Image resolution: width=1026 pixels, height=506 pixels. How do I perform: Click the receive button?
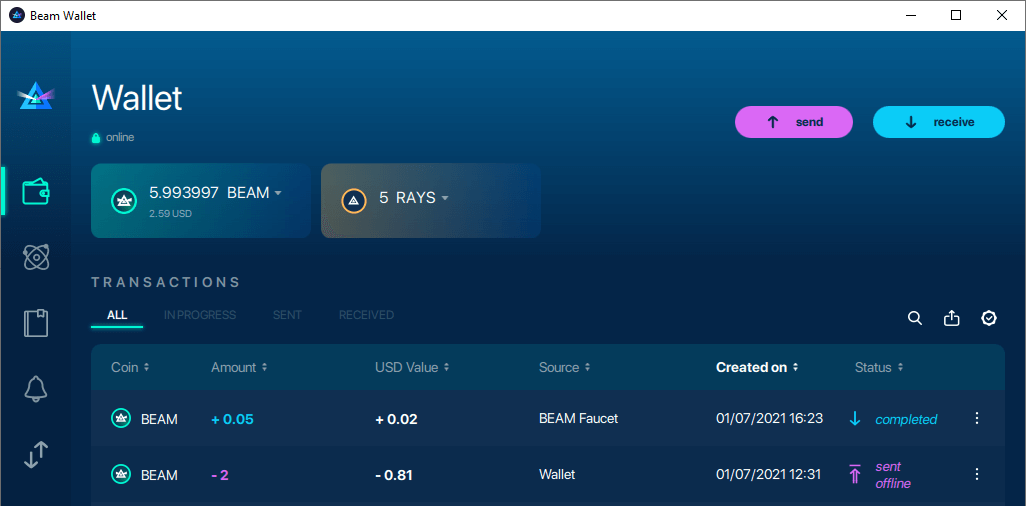coord(939,122)
